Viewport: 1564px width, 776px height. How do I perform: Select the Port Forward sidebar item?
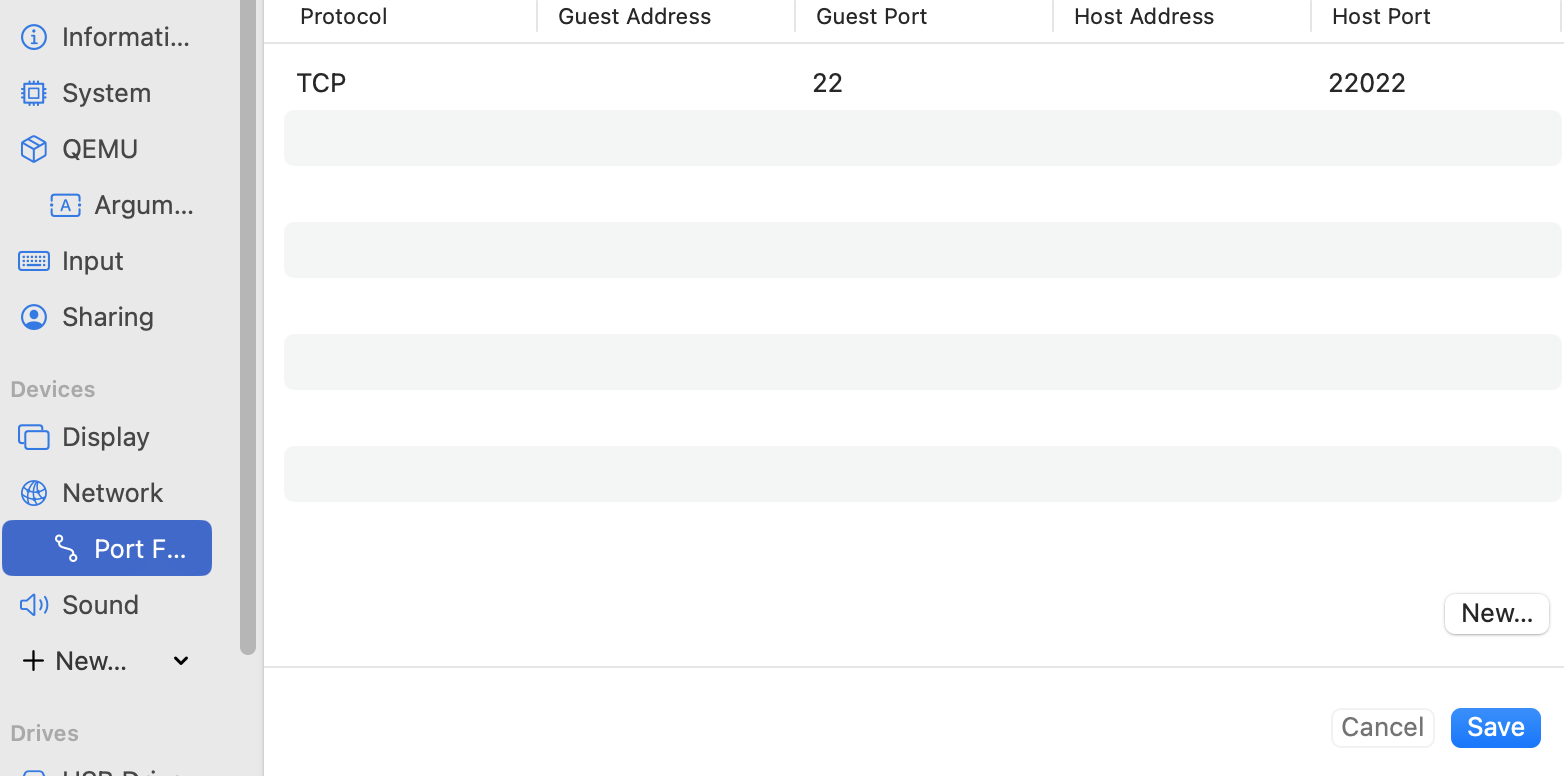click(107, 548)
